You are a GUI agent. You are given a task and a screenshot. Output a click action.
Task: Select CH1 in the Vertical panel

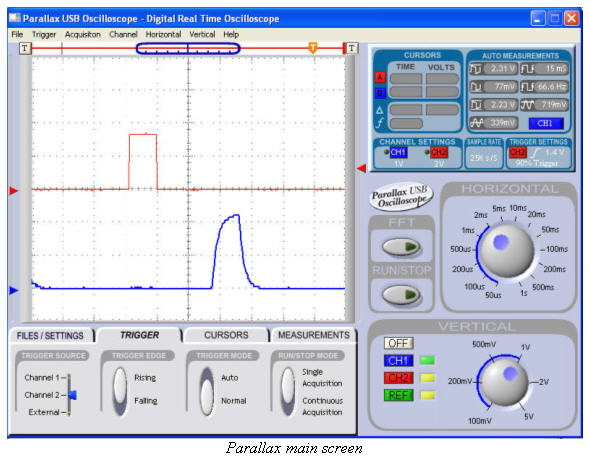click(x=398, y=361)
